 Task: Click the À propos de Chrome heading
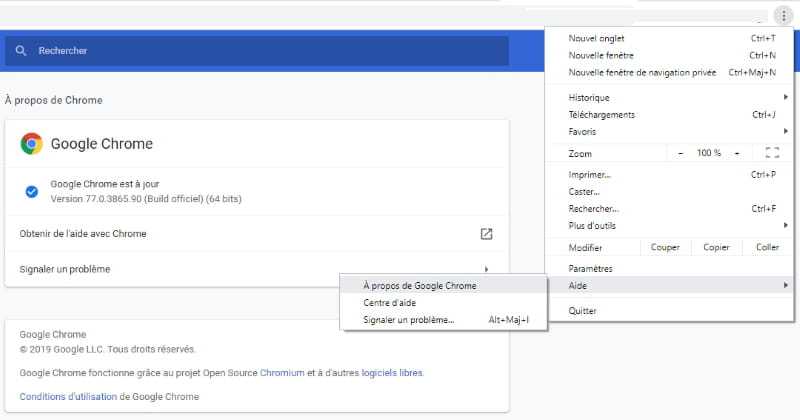[x=54, y=101]
